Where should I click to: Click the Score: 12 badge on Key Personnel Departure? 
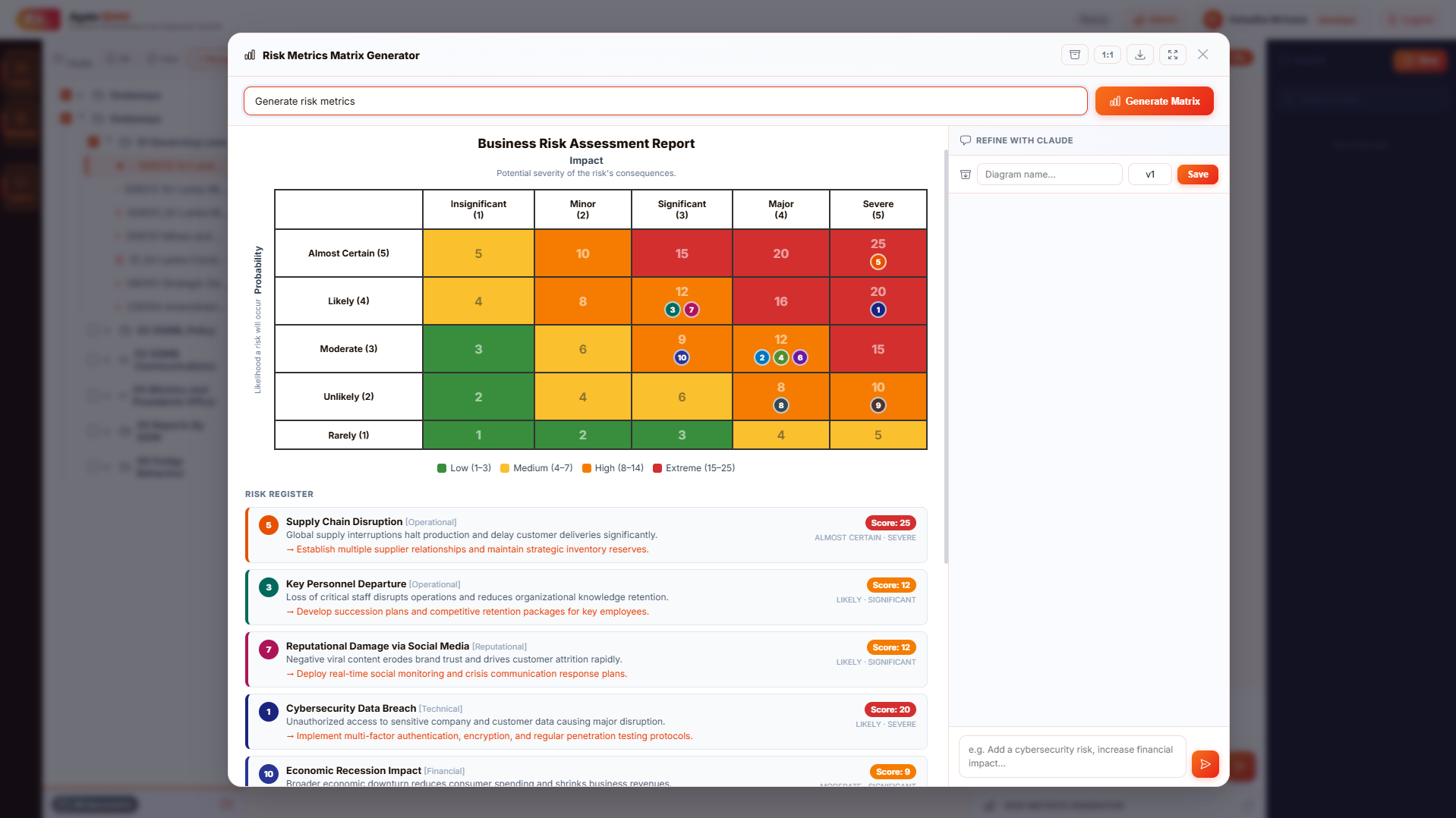891,585
